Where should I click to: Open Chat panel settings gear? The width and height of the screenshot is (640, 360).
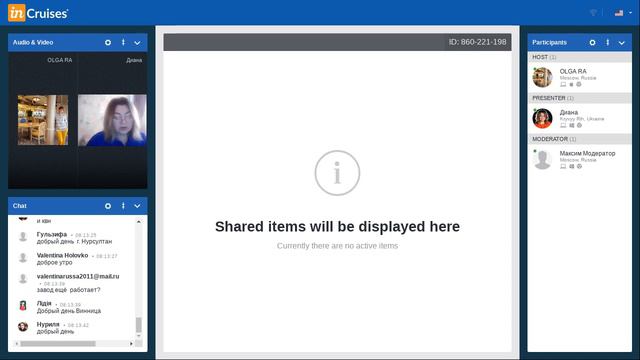pyautogui.click(x=108, y=206)
